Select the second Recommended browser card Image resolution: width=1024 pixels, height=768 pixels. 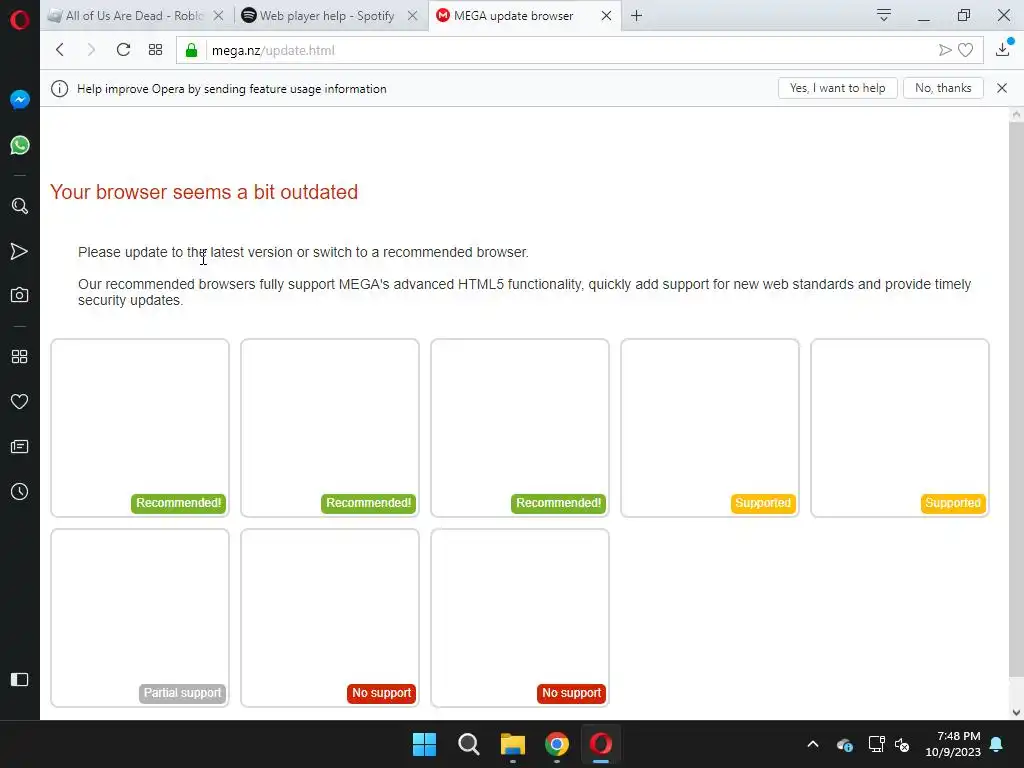[x=330, y=428]
